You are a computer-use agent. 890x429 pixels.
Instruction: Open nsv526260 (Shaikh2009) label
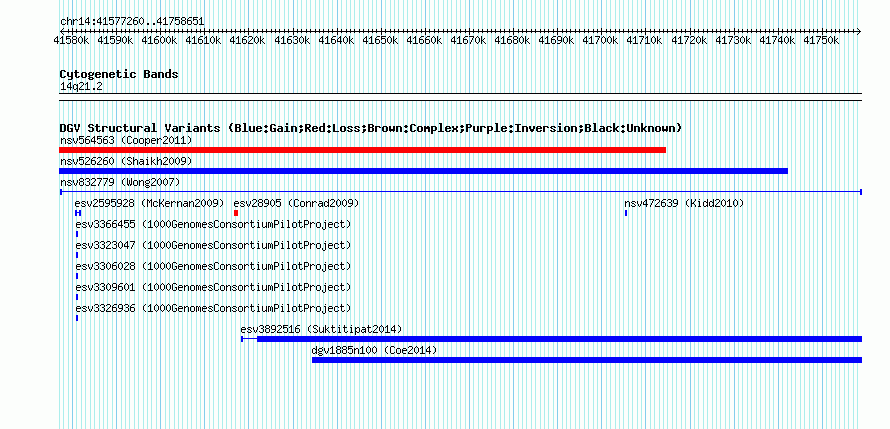click(126, 161)
